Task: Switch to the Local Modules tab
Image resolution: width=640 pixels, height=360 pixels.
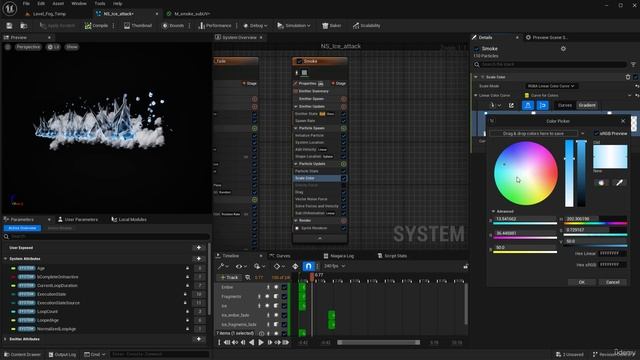Action: [x=129, y=220]
